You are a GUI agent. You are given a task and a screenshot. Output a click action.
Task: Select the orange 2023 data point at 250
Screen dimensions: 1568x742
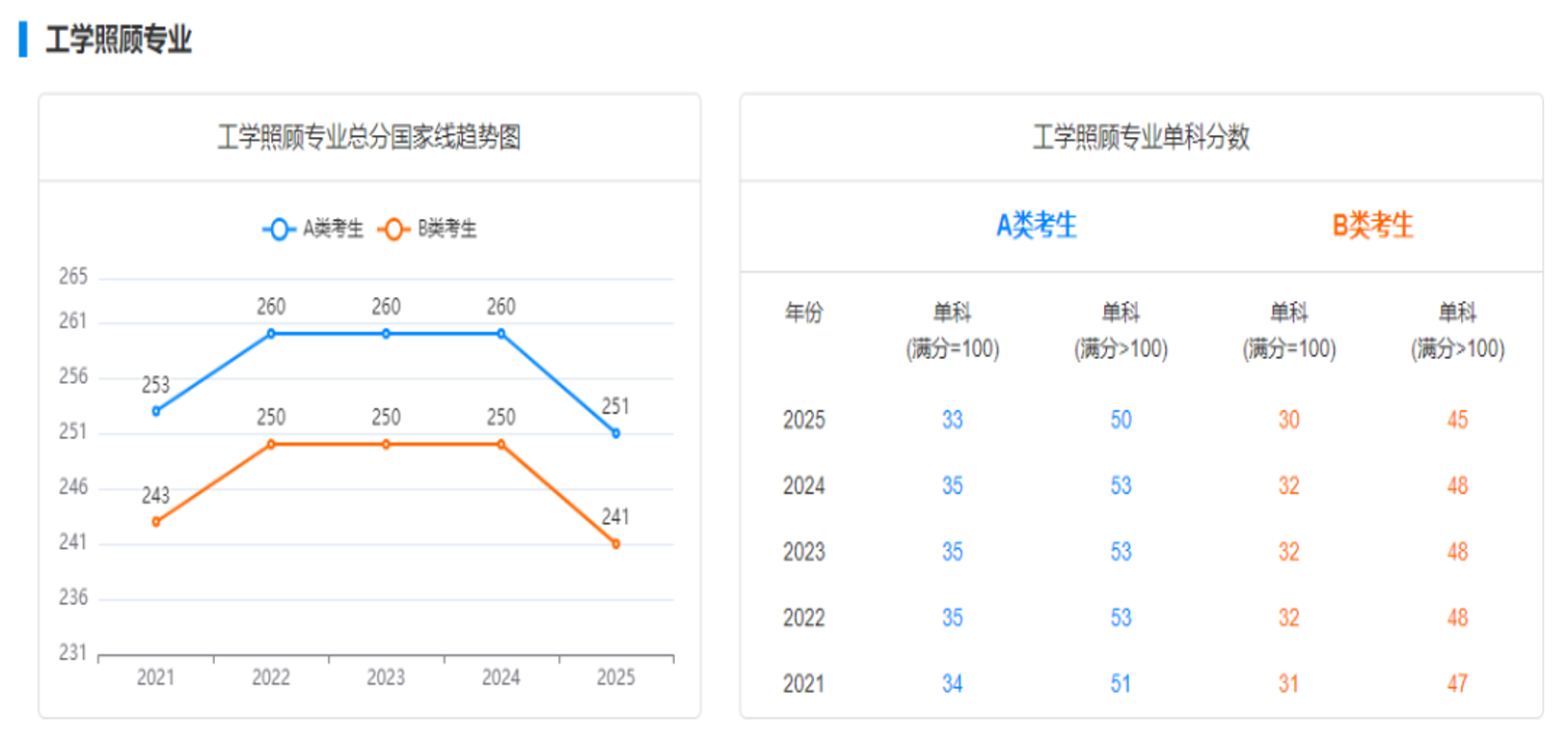pos(386,445)
